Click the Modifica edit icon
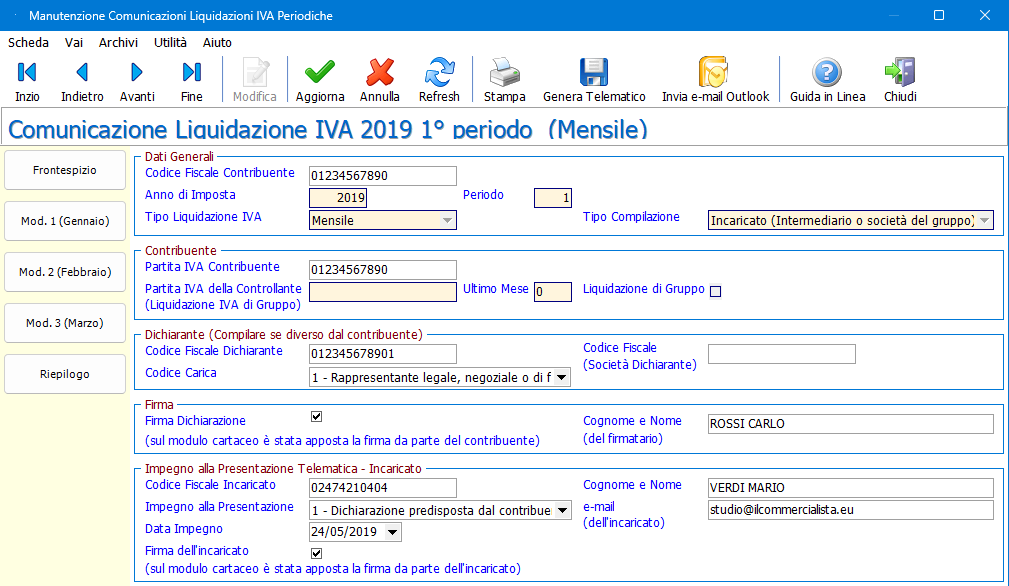 click(x=255, y=80)
